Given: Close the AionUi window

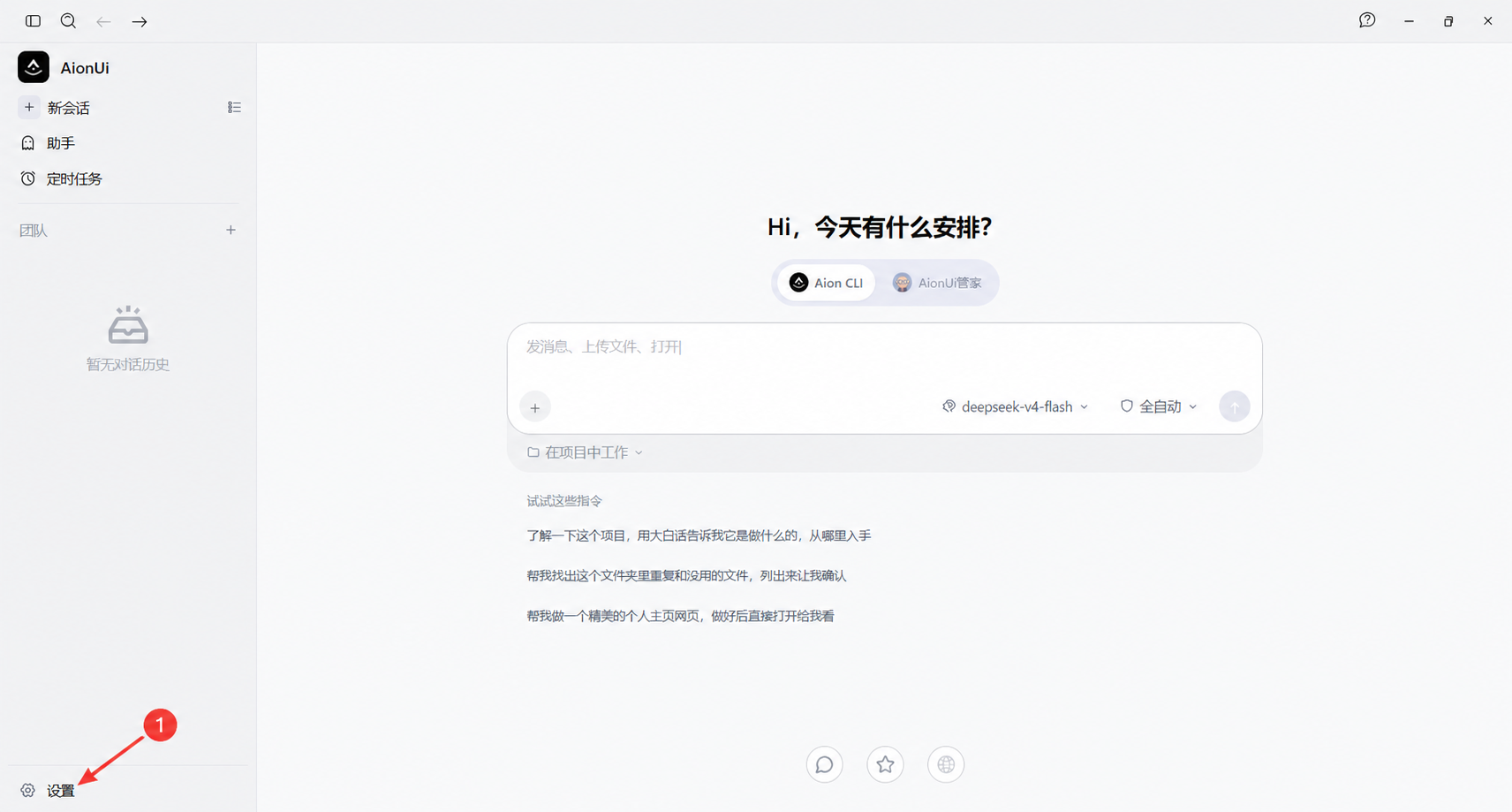Looking at the screenshot, I should (x=1487, y=21).
